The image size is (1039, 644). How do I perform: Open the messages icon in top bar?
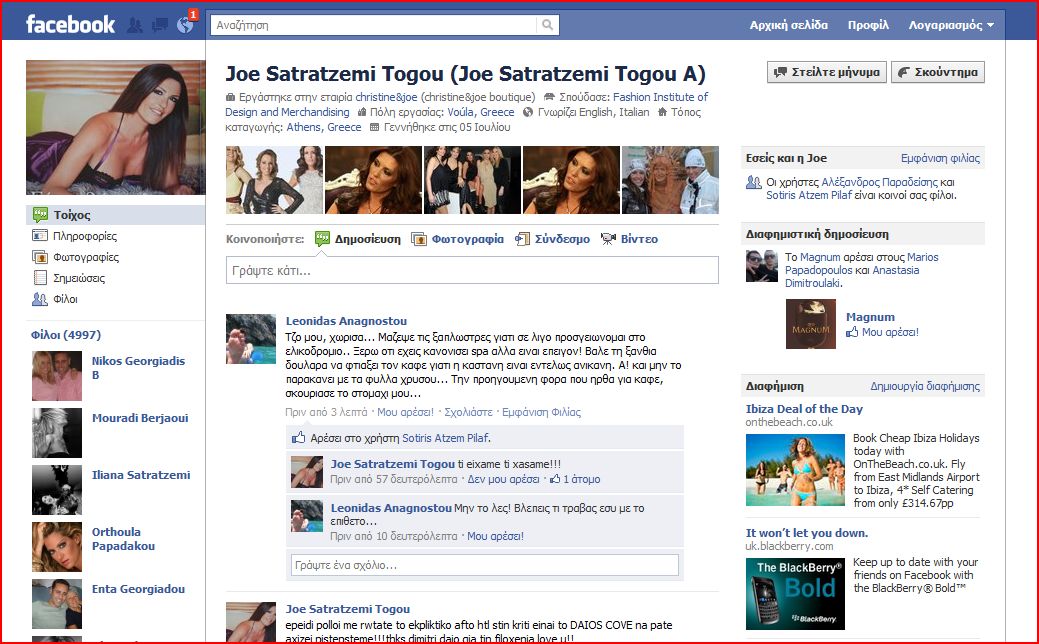click(x=160, y=25)
